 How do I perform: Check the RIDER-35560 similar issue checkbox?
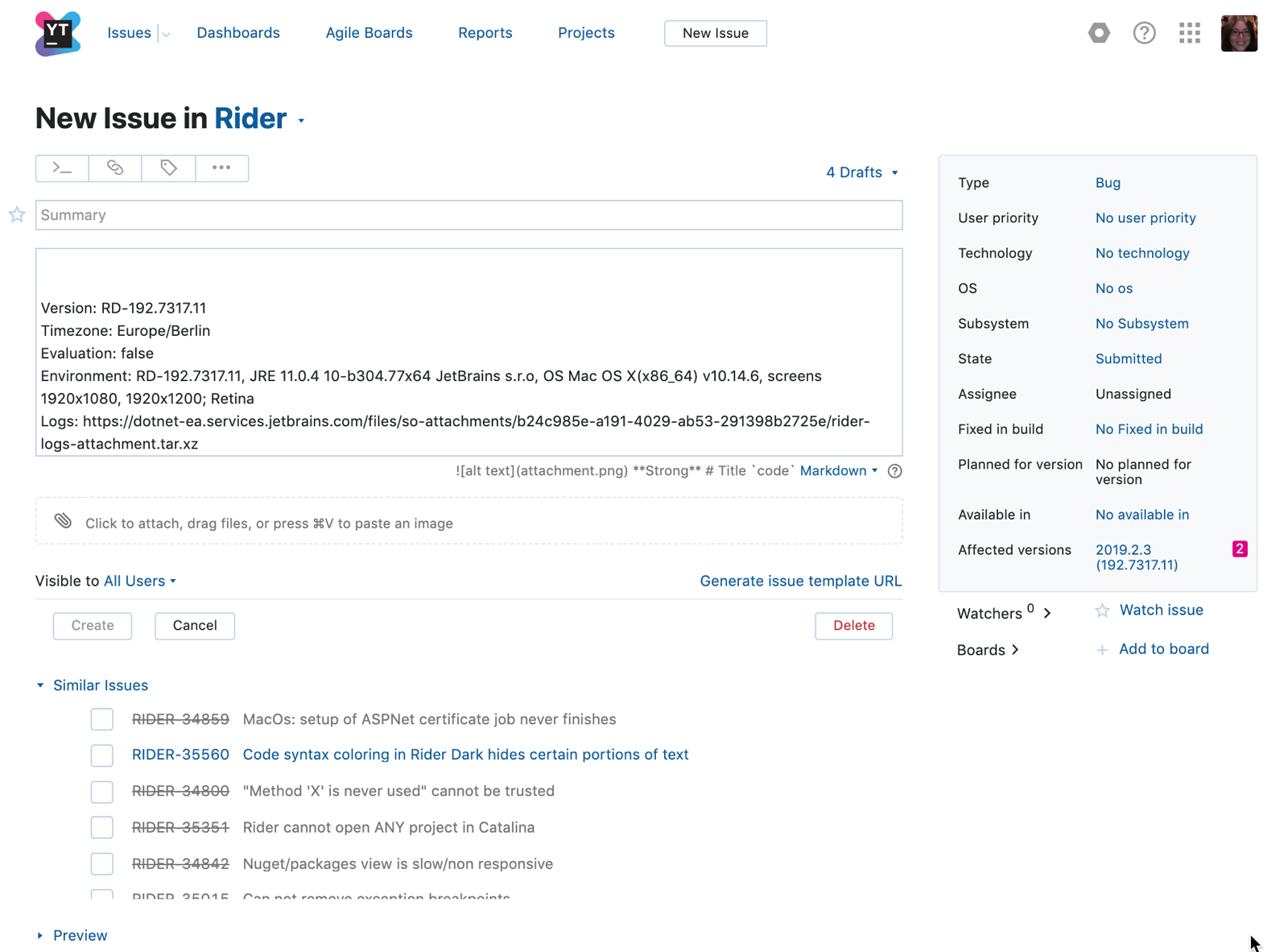(x=102, y=755)
